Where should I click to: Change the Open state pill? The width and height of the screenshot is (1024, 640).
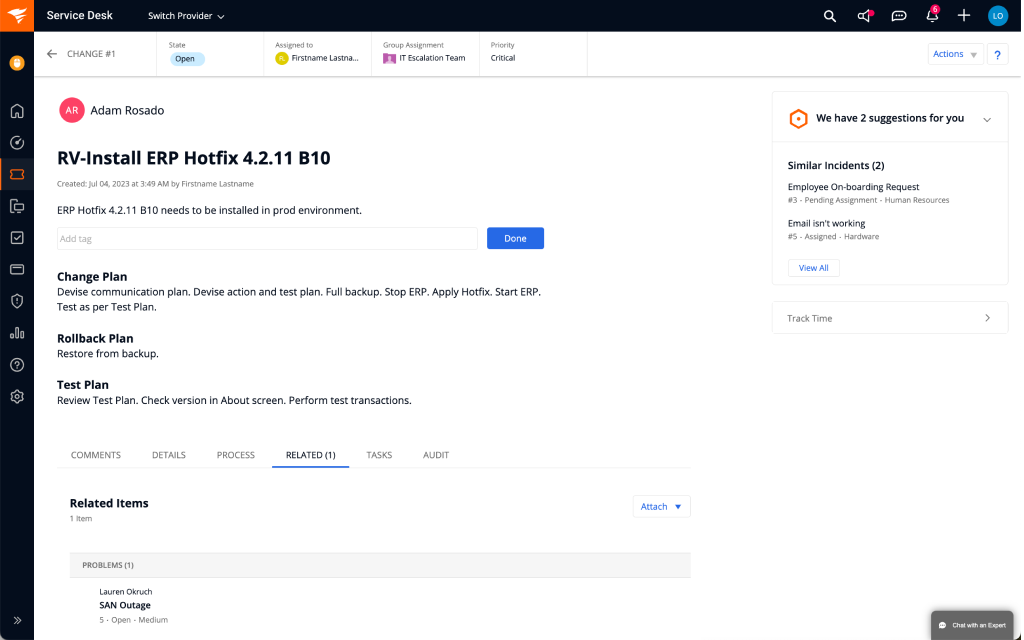187,59
